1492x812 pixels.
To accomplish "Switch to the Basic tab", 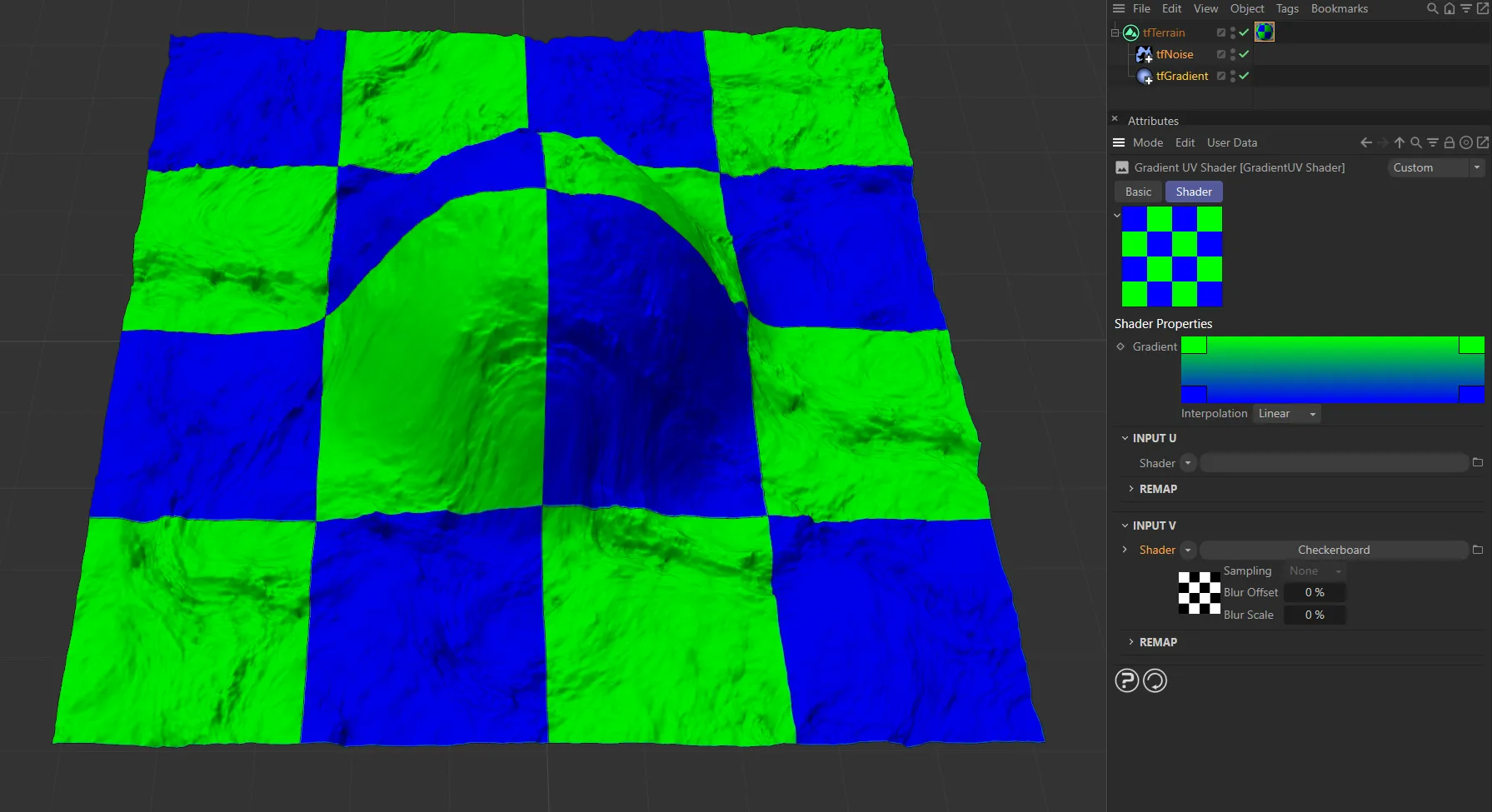I will [x=1138, y=192].
